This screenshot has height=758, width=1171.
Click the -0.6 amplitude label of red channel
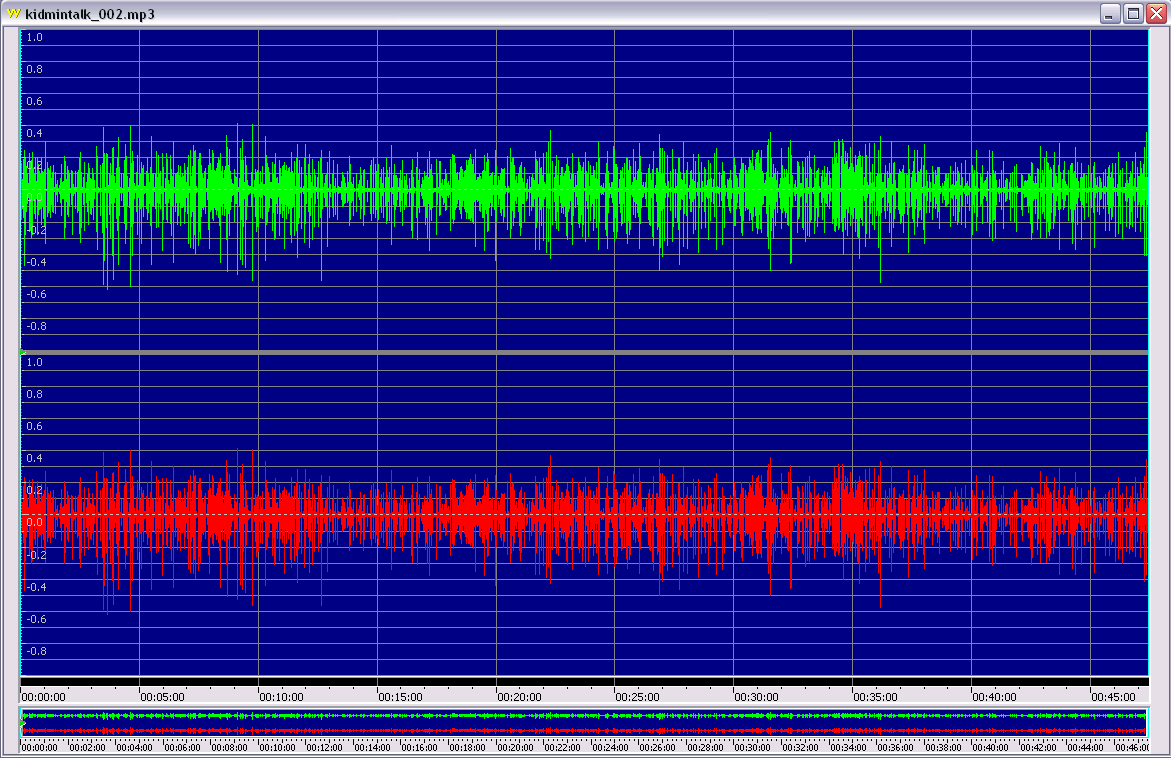pos(36,618)
